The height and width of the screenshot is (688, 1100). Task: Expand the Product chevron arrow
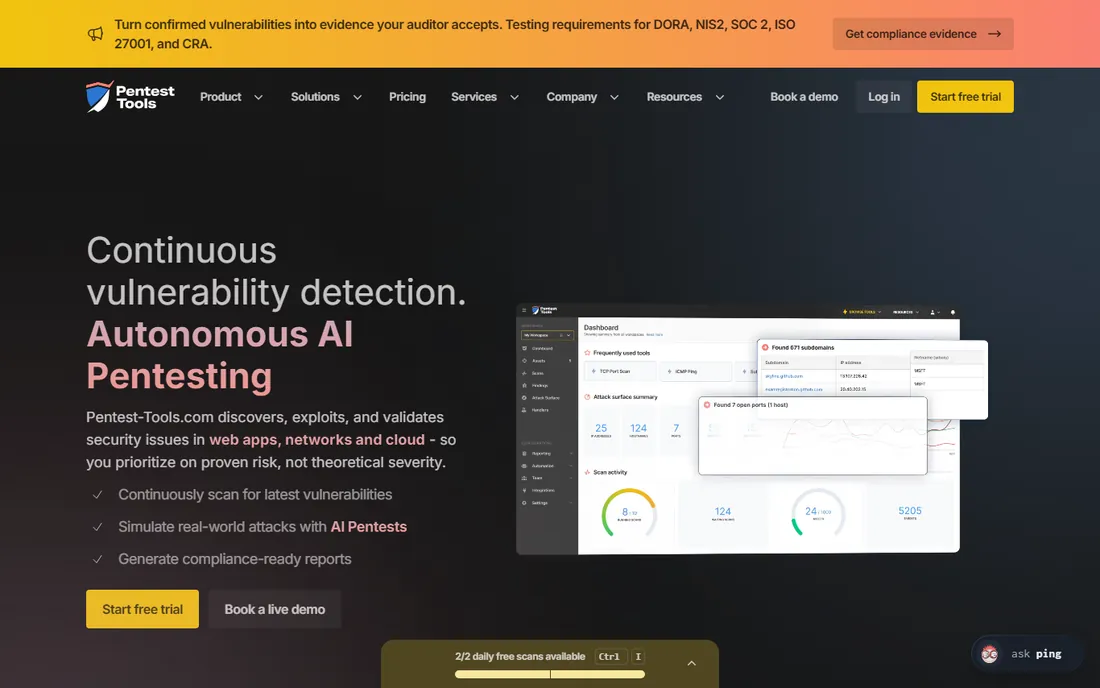(258, 97)
